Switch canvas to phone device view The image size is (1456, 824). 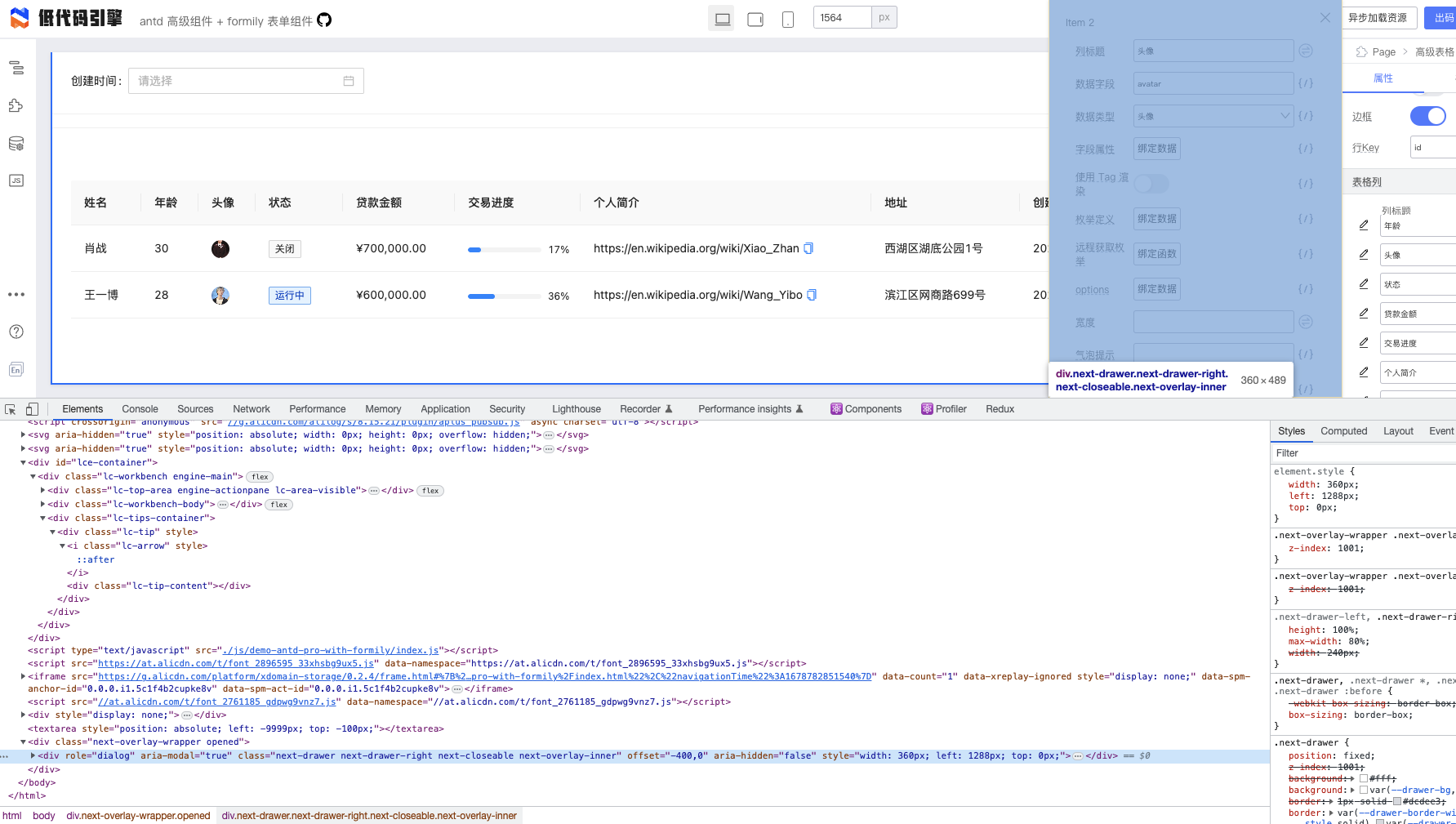[788, 18]
